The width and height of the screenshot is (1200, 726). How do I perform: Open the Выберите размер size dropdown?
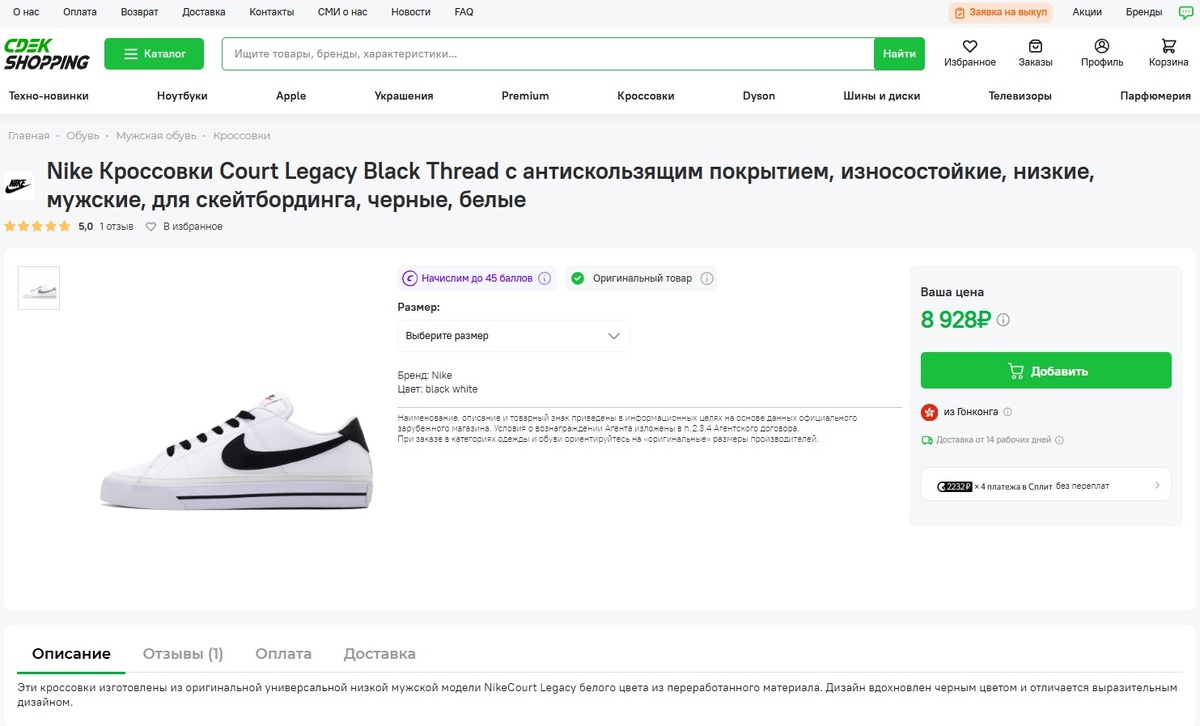(x=513, y=336)
